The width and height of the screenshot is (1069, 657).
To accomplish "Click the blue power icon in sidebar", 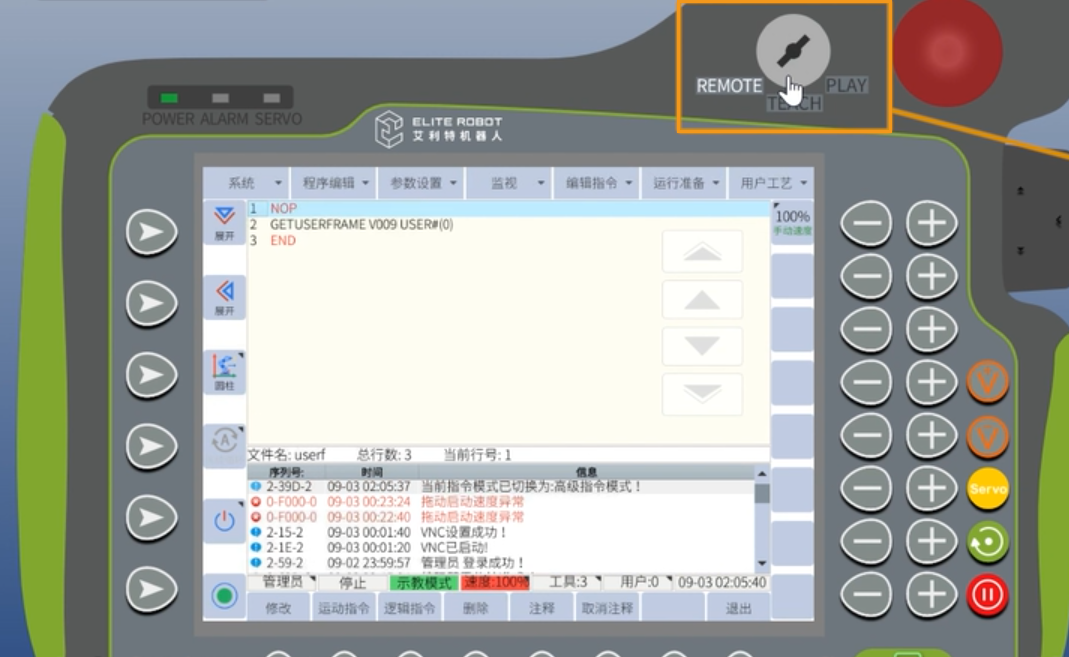I will [224, 521].
